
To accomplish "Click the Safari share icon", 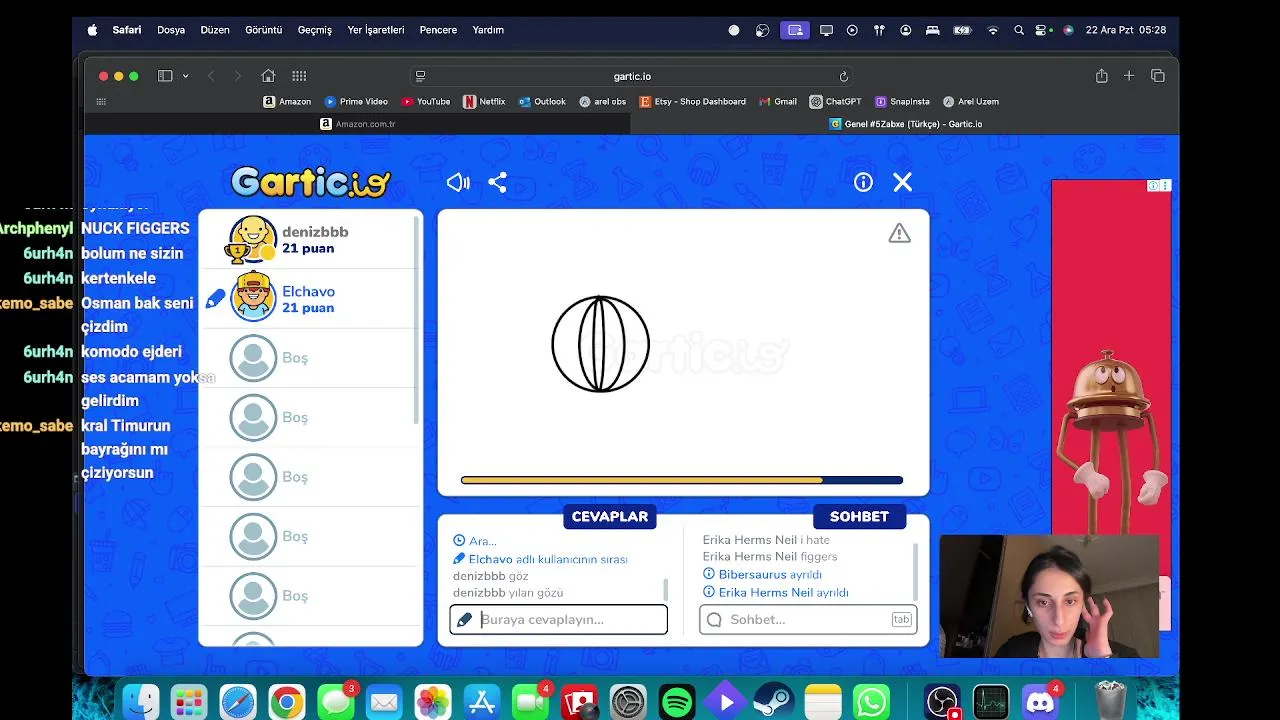I will click(x=1101, y=76).
